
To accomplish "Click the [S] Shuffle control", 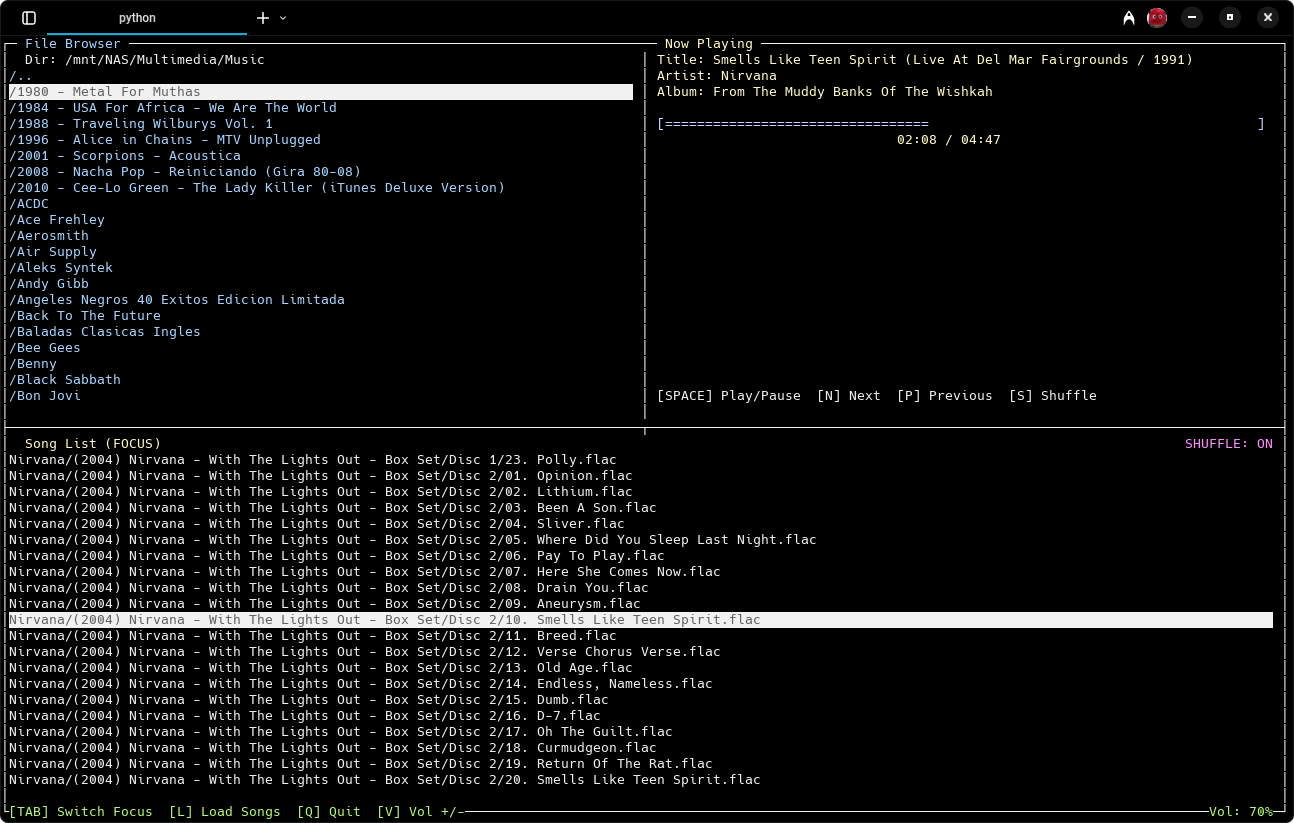I will [x=1053, y=396].
